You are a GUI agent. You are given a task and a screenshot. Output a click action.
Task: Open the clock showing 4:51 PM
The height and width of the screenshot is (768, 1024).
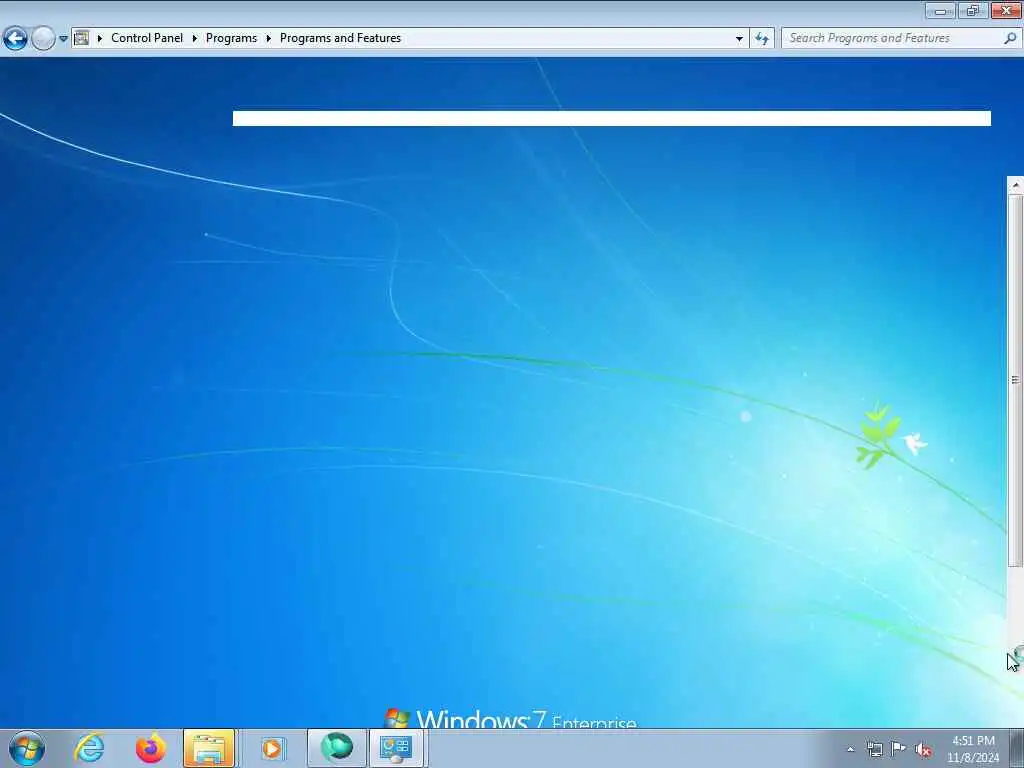click(x=973, y=748)
